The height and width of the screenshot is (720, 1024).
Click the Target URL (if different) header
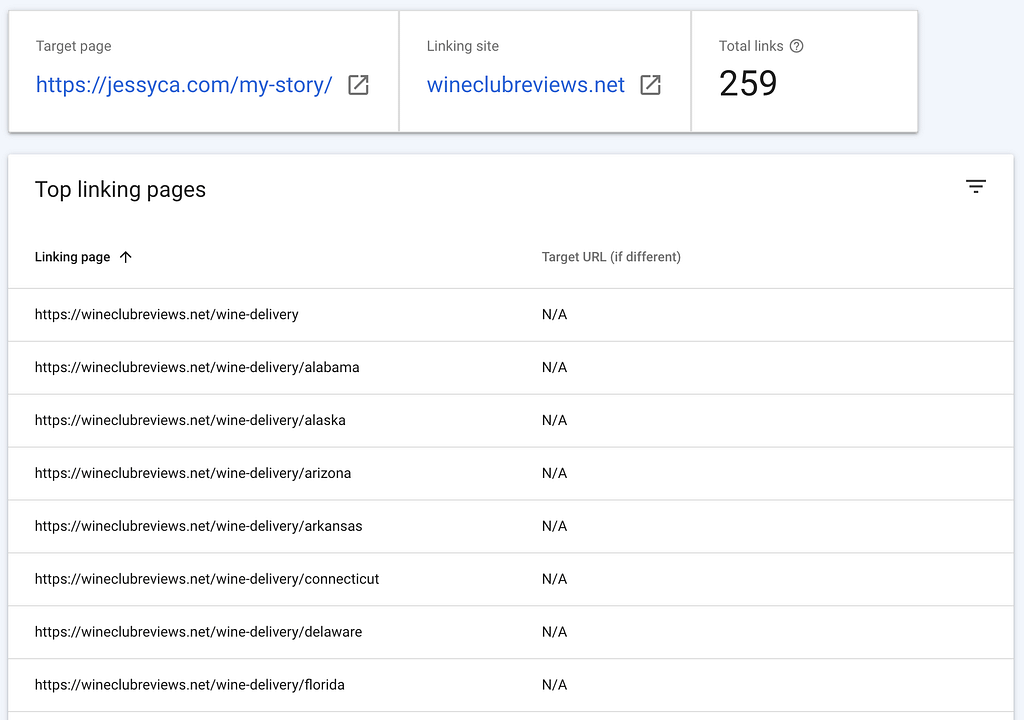pyautogui.click(x=611, y=257)
